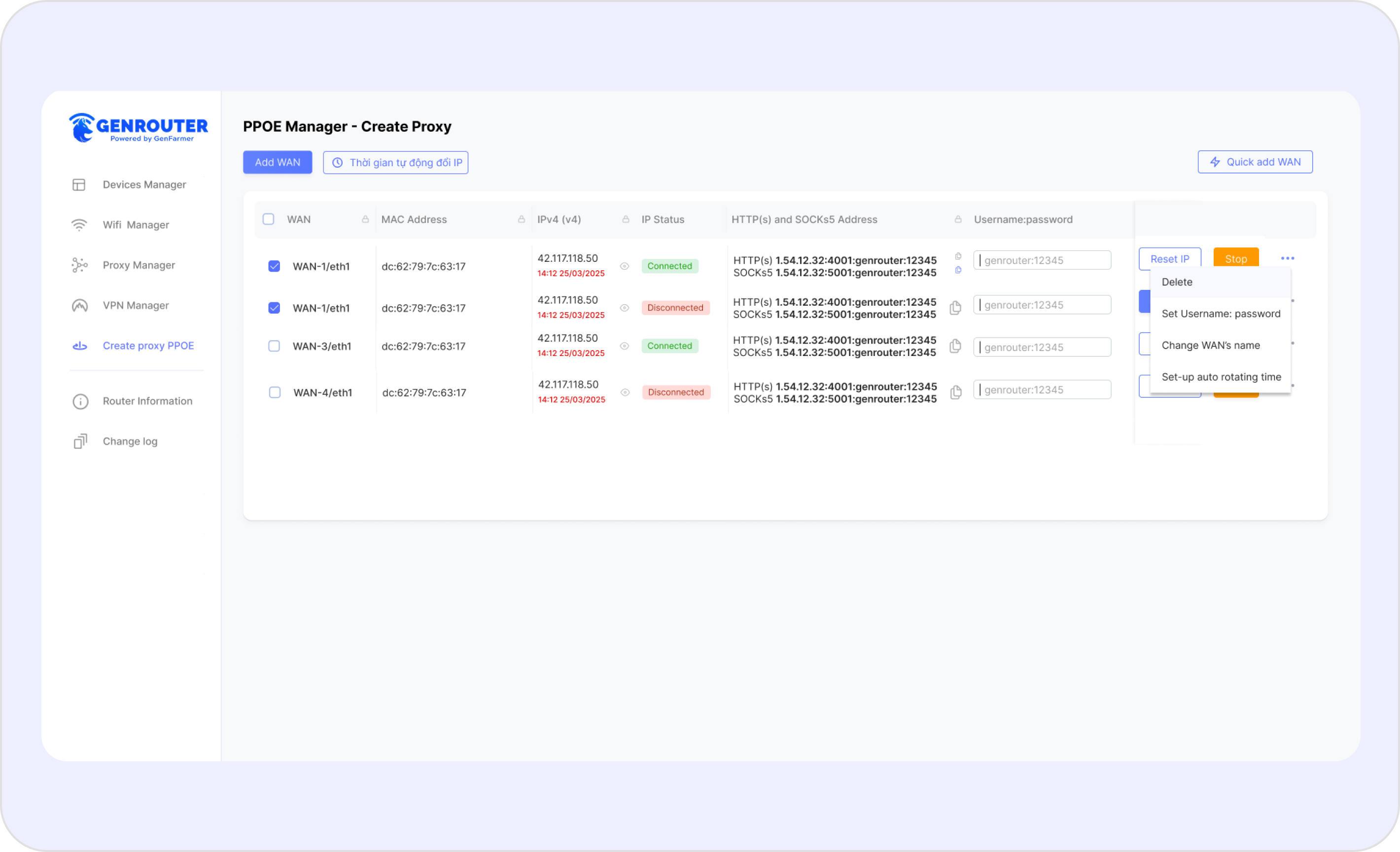The width and height of the screenshot is (1400, 852).
Task: Select the Devices Manager sidebar icon
Action: (79, 184)
